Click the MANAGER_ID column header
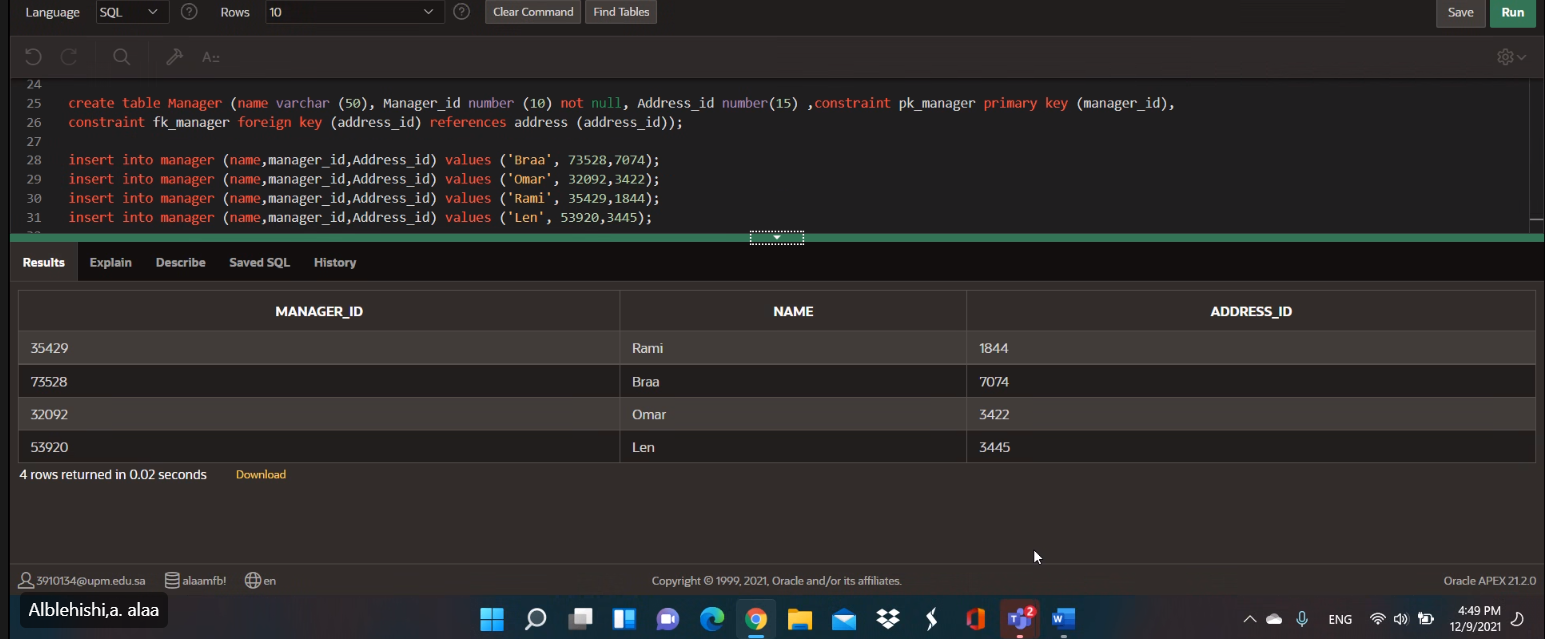The height and width of the screenshot is (639, 1545). tap(318, 311)
